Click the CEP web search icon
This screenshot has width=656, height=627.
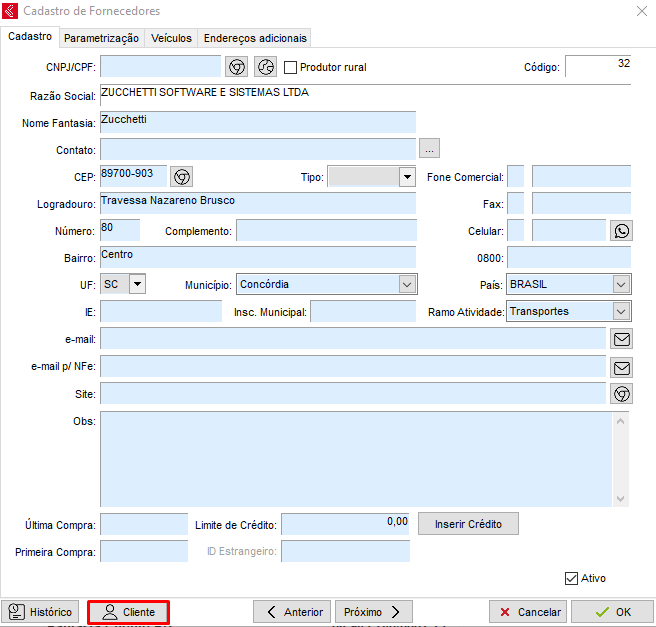pos(182,177)
